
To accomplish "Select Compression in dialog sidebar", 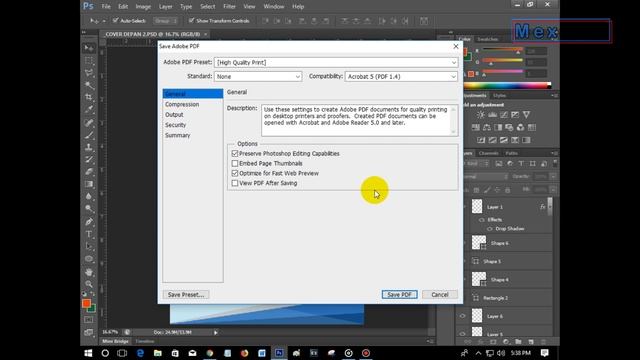I will pyautogui.click(x=182, y=104).
